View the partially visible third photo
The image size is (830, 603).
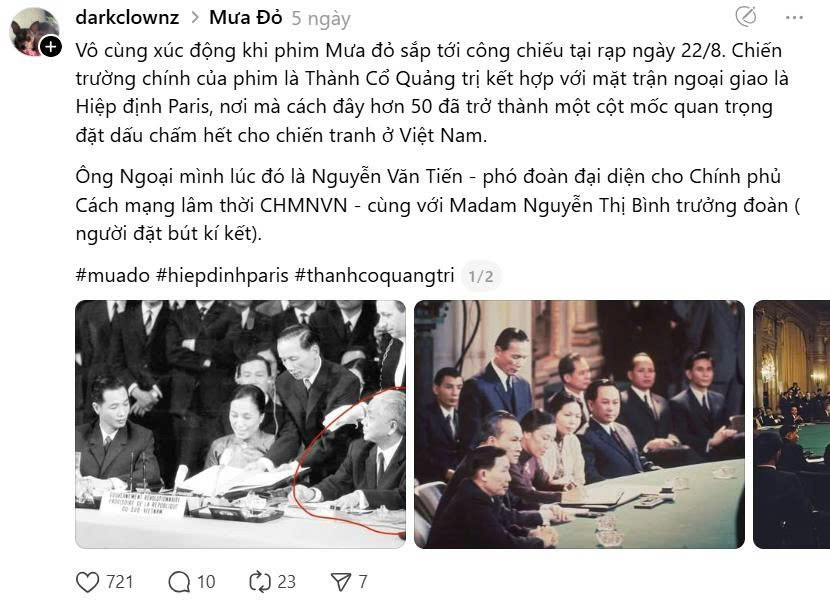(791, 424)
